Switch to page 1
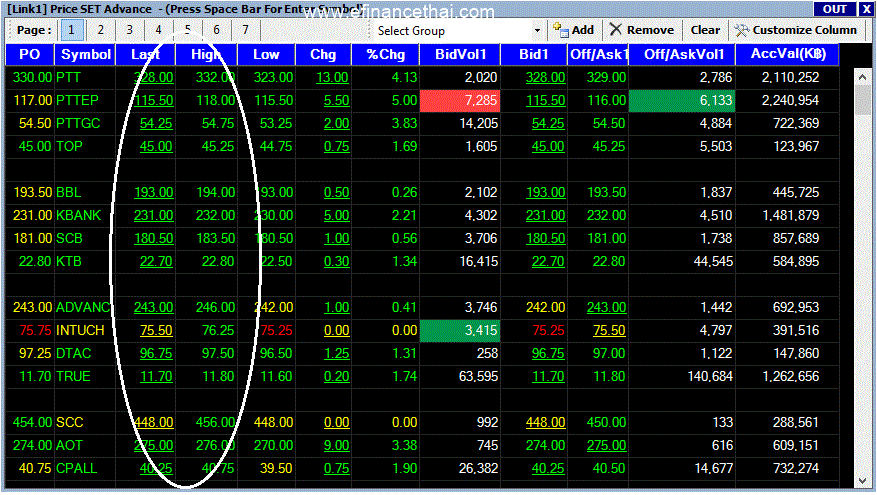The height and width of the screenshot is (495, 877). (x=71, y=30)
